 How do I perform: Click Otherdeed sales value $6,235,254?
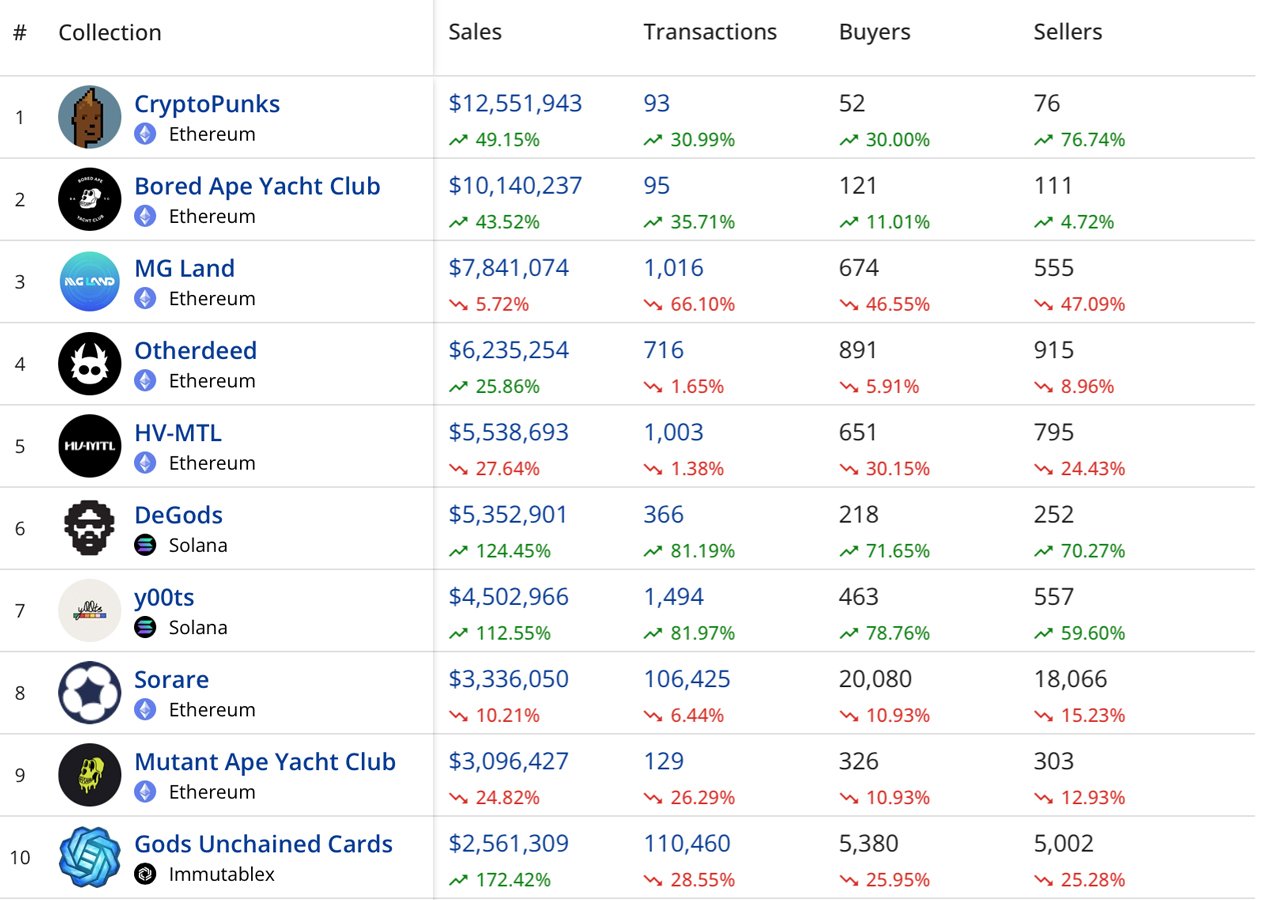(509, 350)
